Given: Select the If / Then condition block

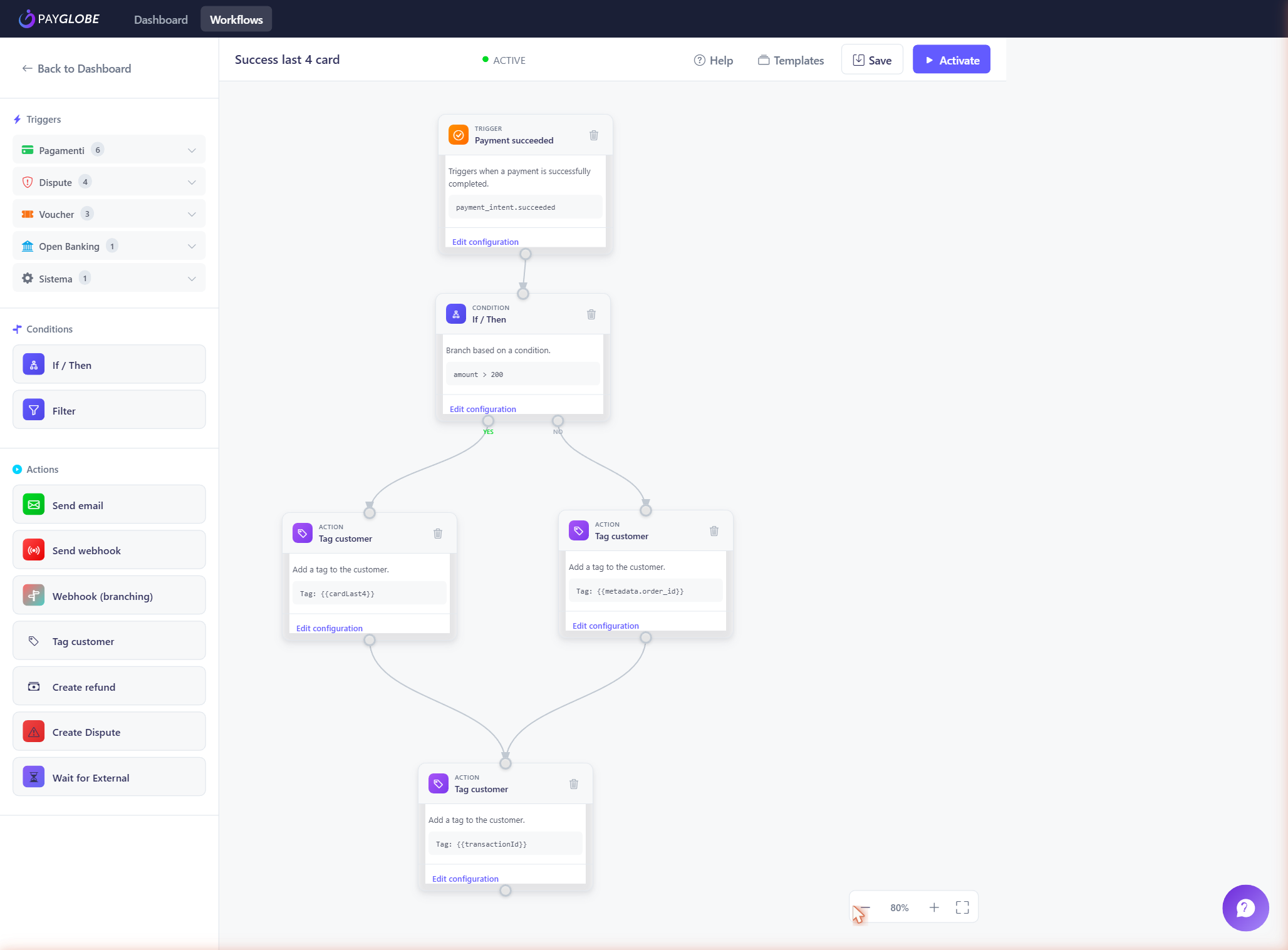Looking at the screenshot, I should [109, 364].
